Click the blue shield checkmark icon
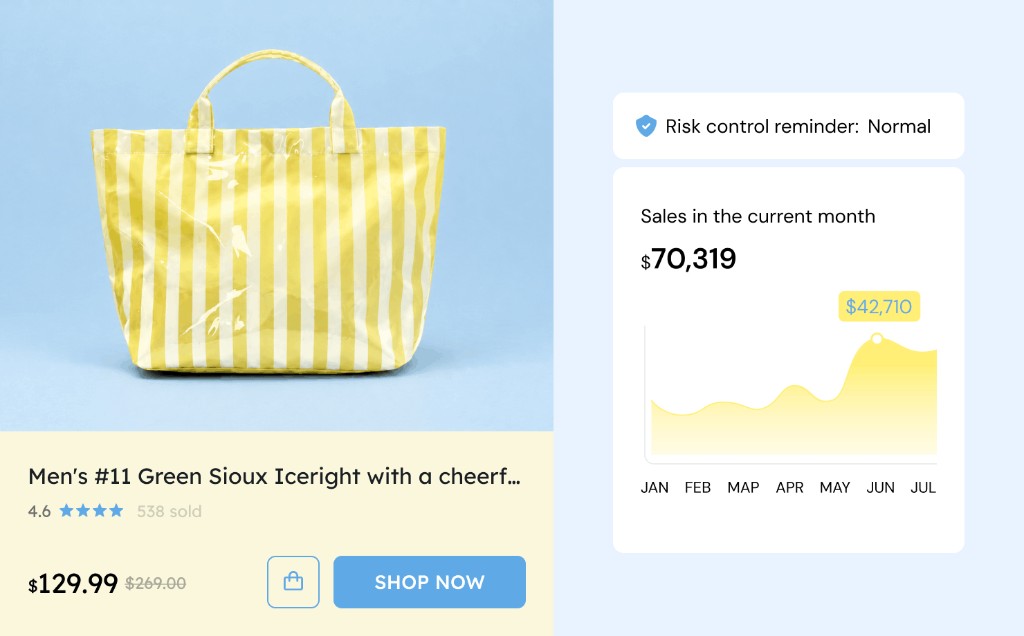This screenshot has height=636, width=1024. click(646, 126)
